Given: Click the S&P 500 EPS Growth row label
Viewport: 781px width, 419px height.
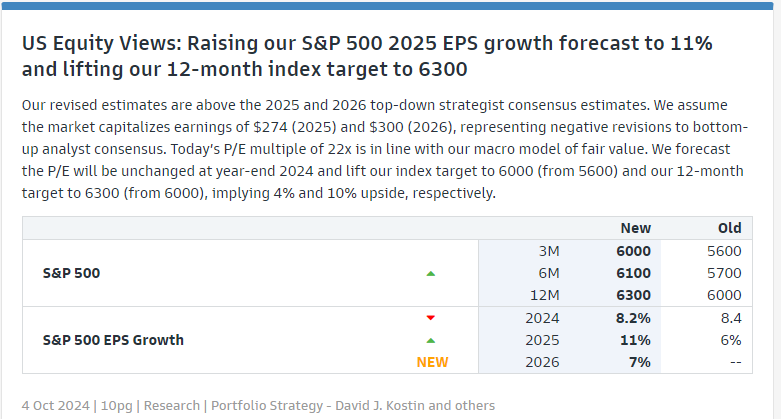Looking at the screenshot, I should [x=113, y=340].
